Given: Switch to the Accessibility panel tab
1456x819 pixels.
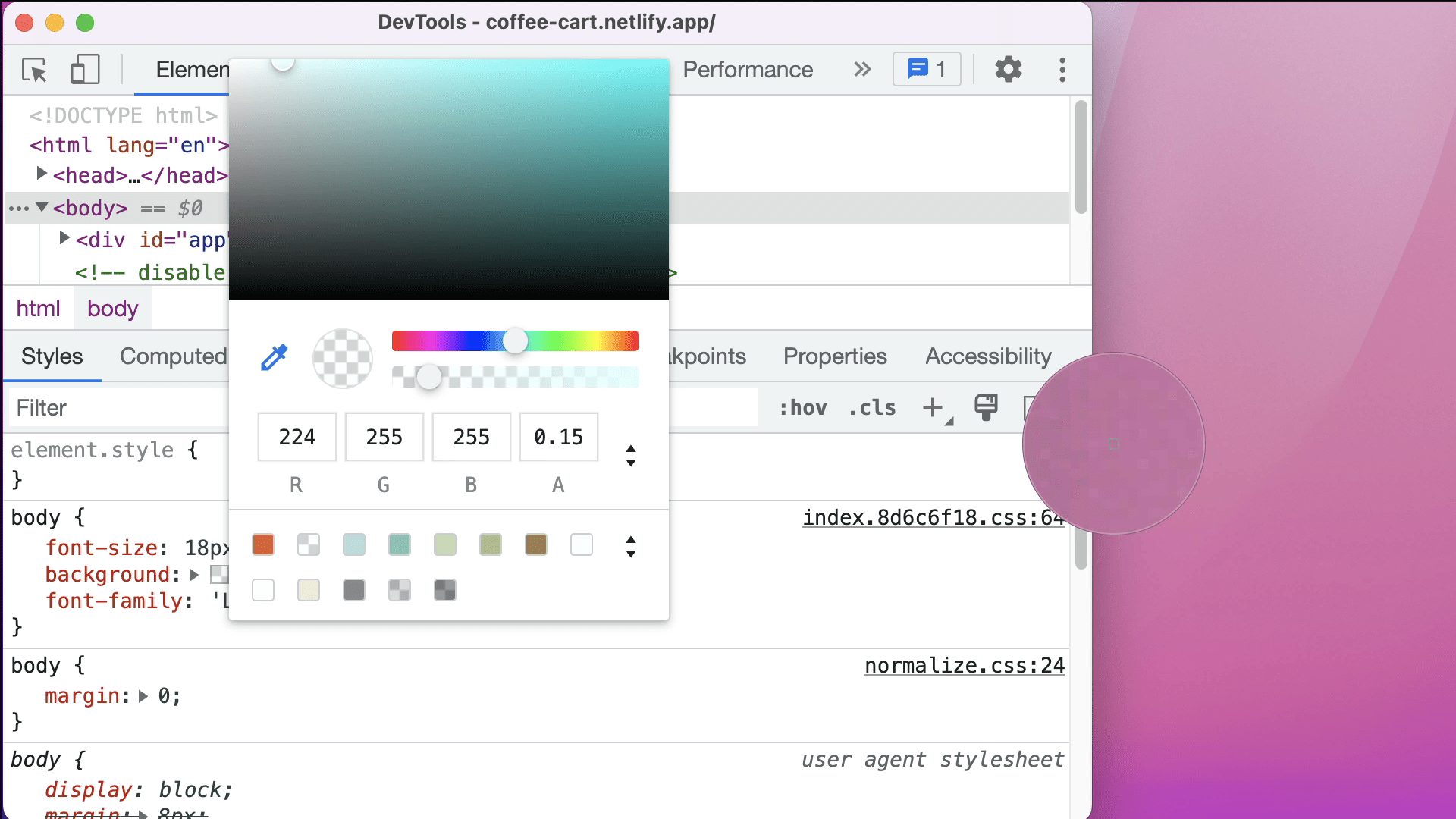Looking at the screenshot, I should [986, 356].
